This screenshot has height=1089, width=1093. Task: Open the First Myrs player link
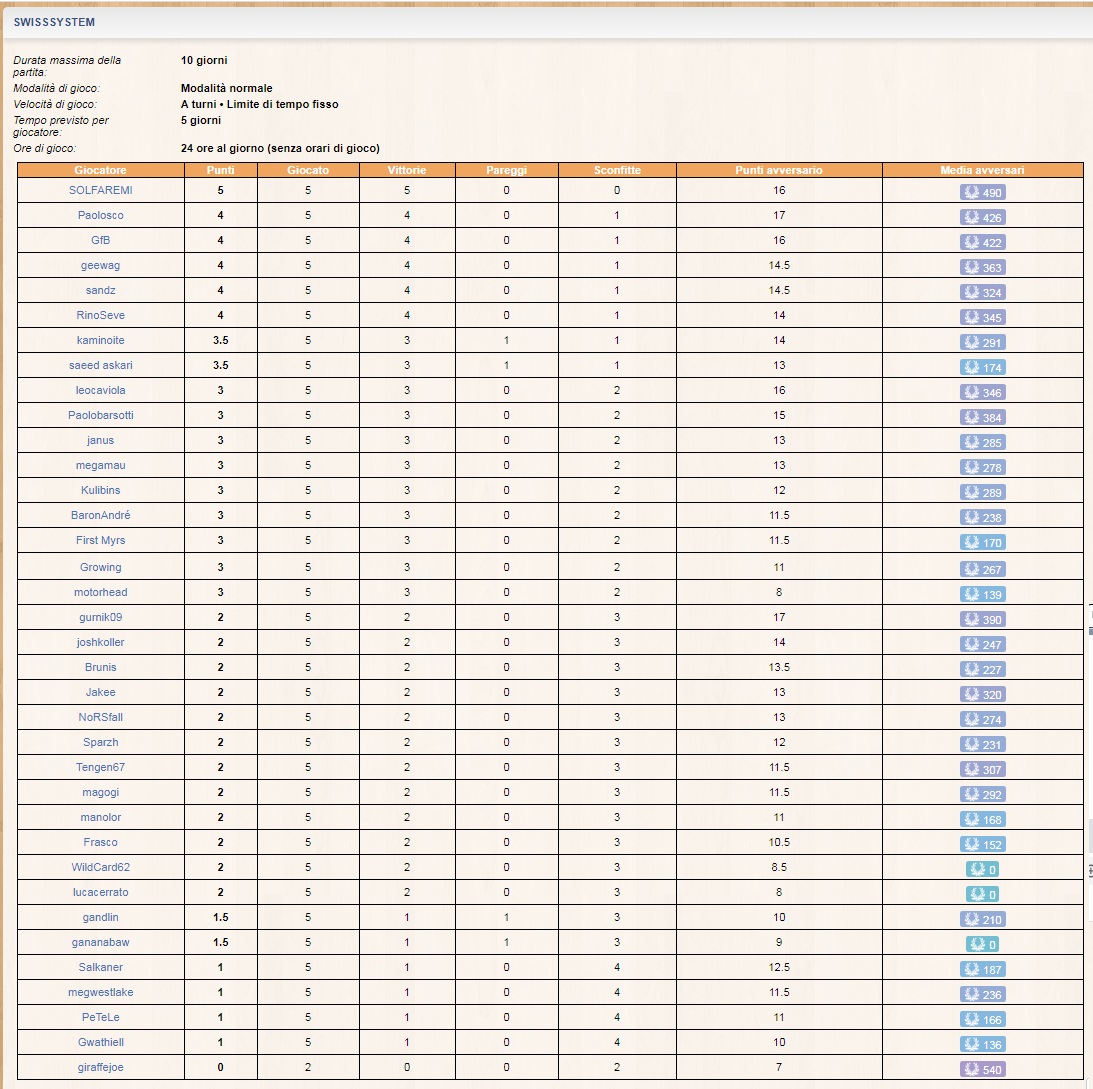(x=100, y=540)
